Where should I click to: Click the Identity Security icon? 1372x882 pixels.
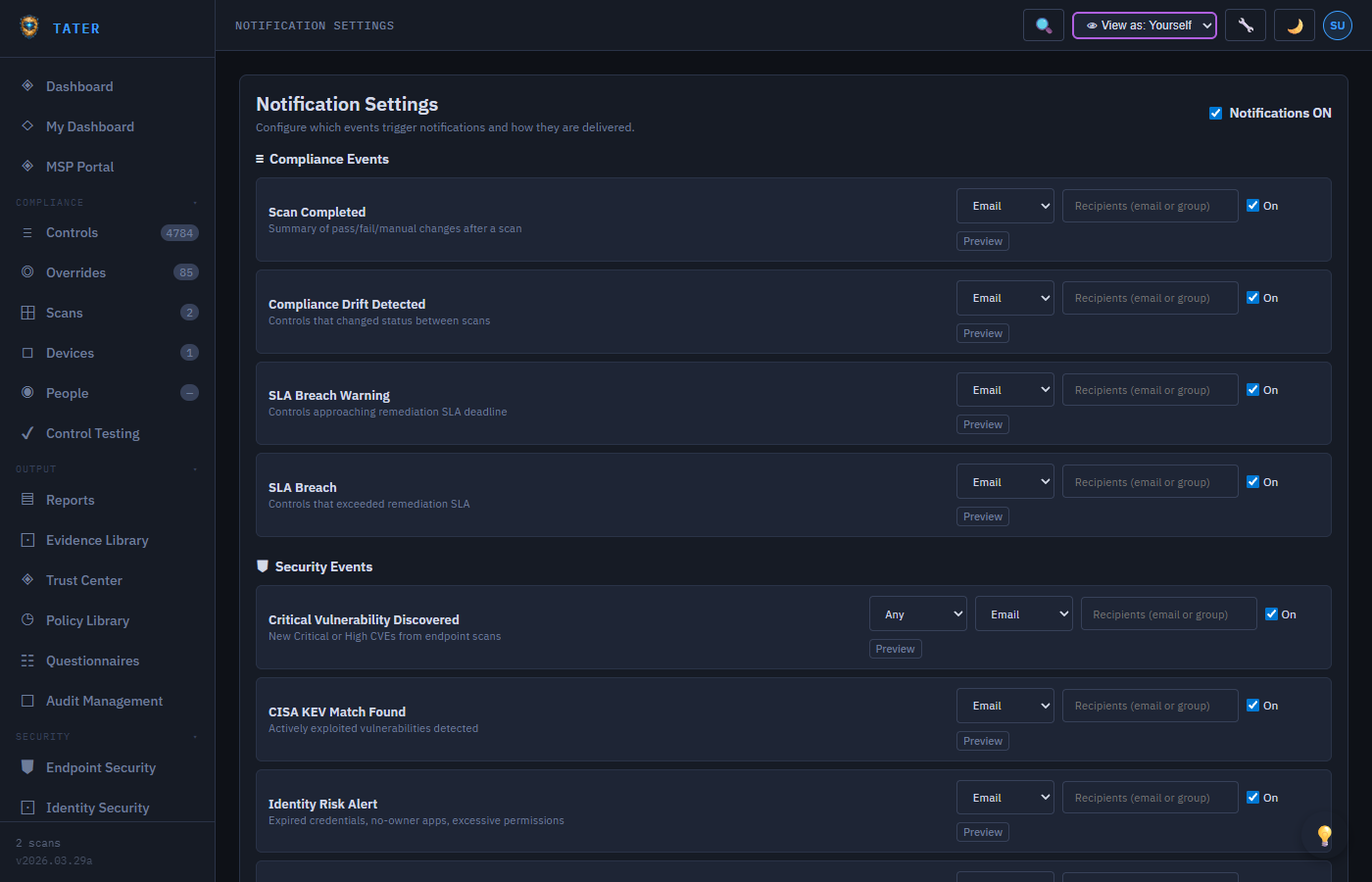click(x=27, y=808)
